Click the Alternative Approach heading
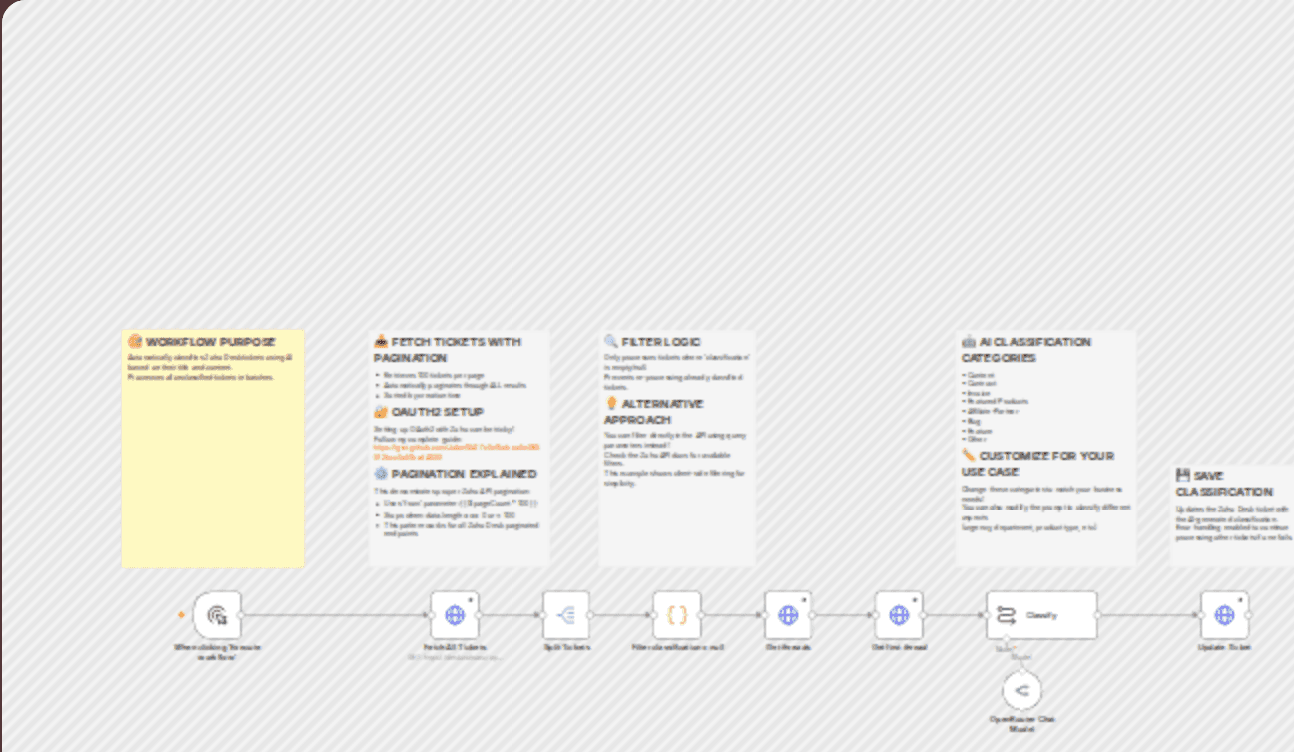 coord(654,412)
